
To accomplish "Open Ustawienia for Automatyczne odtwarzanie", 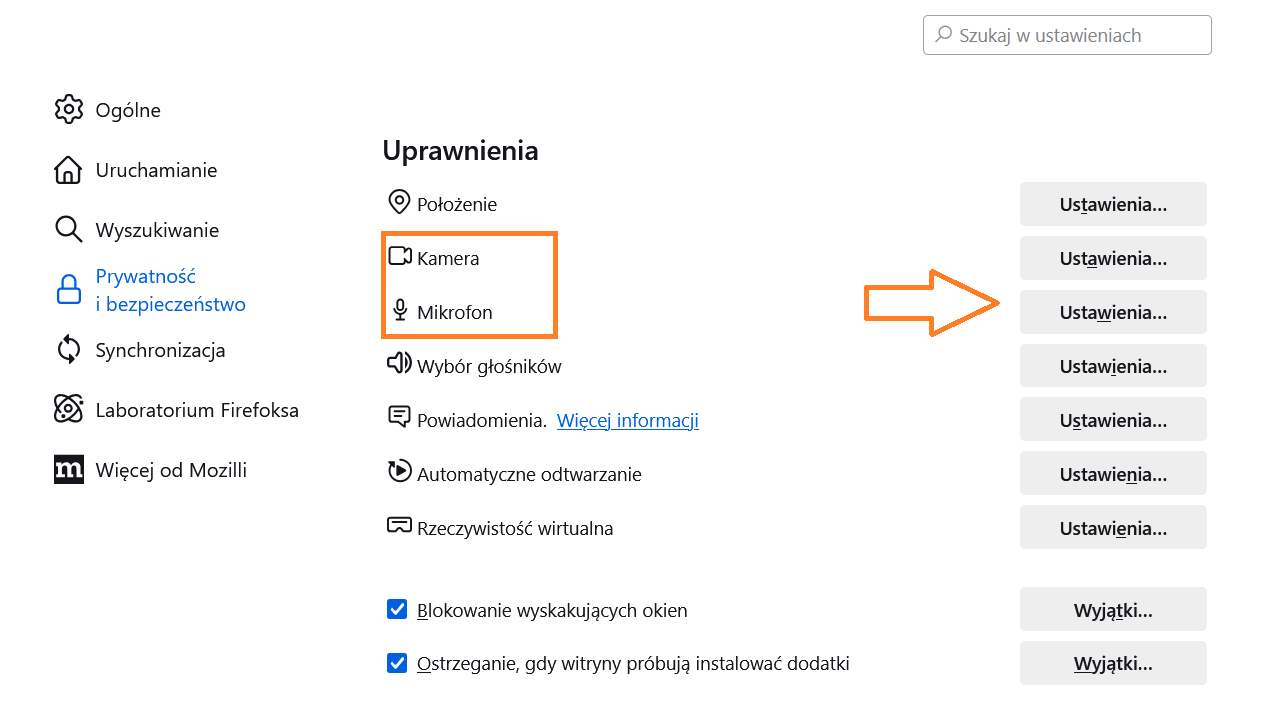I will tap(1113, 473).
